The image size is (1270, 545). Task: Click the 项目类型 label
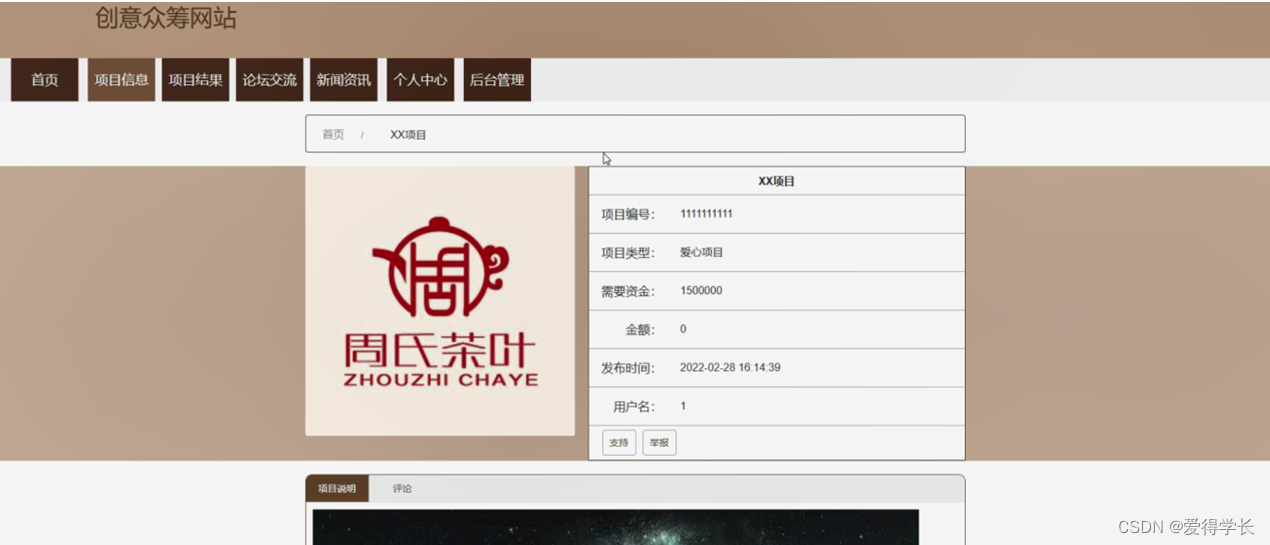(627, 253)
